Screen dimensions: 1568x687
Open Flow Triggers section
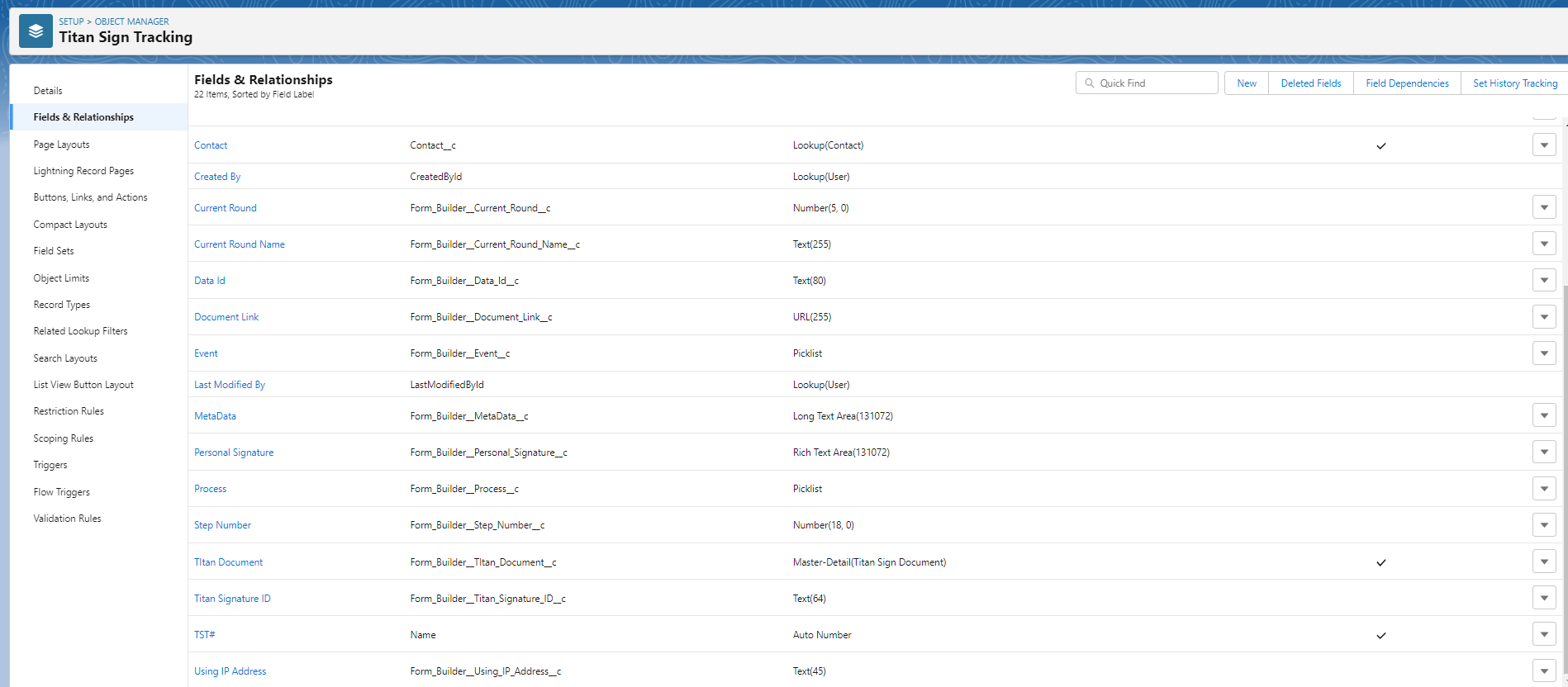coord(62,492)
